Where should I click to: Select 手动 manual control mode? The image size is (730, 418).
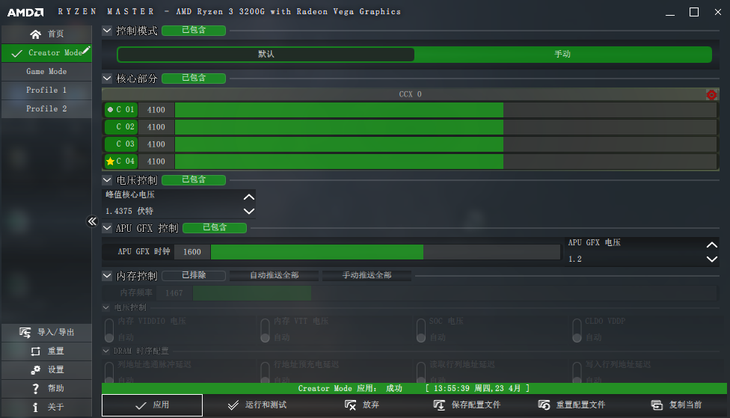(562, 55)
